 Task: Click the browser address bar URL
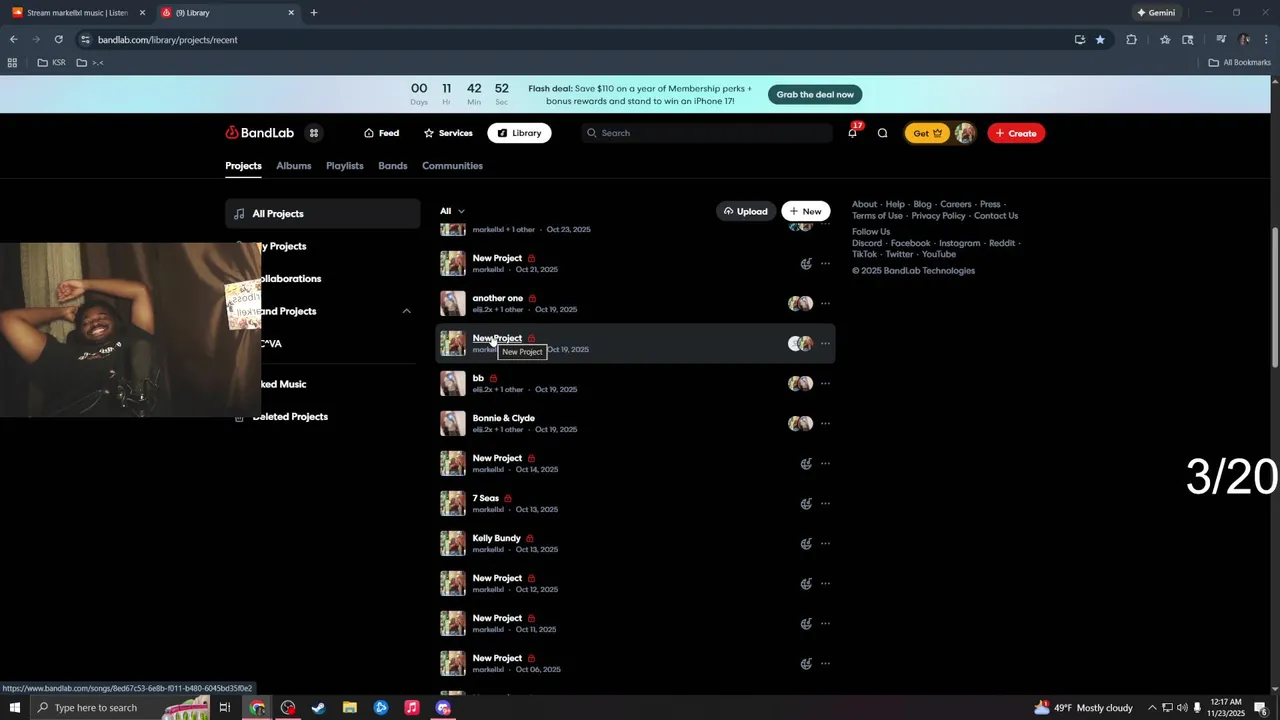coord(168,40)
